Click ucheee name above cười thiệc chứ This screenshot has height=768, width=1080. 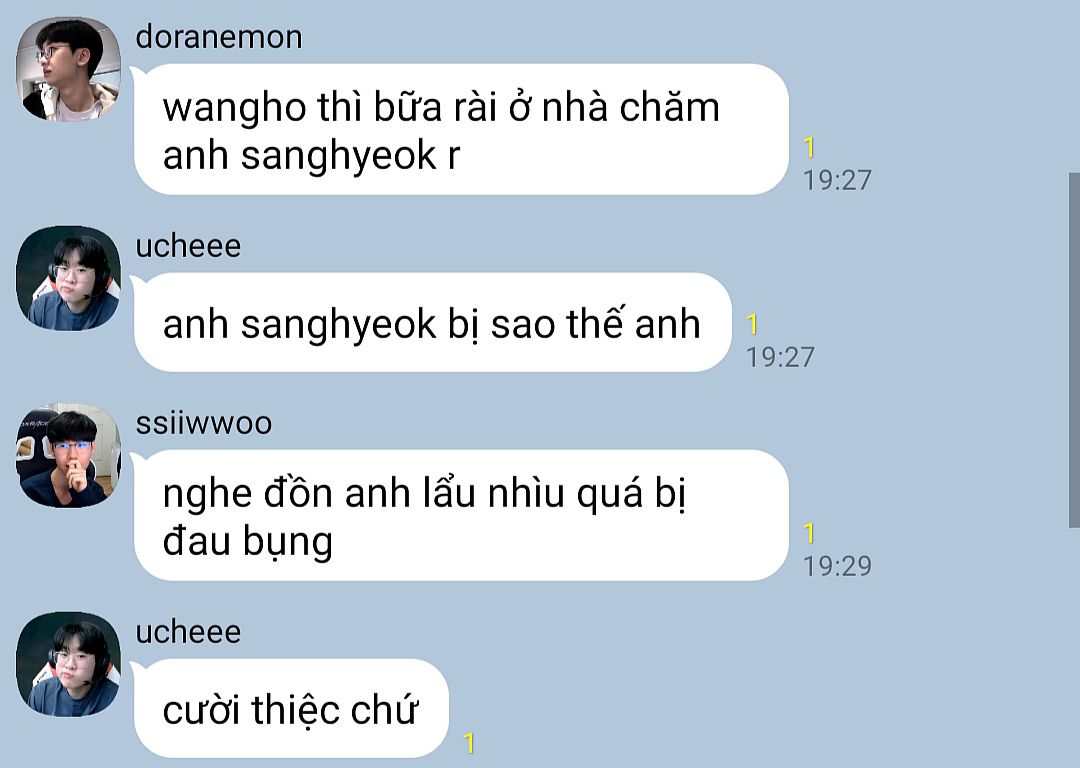click(188, 632)
